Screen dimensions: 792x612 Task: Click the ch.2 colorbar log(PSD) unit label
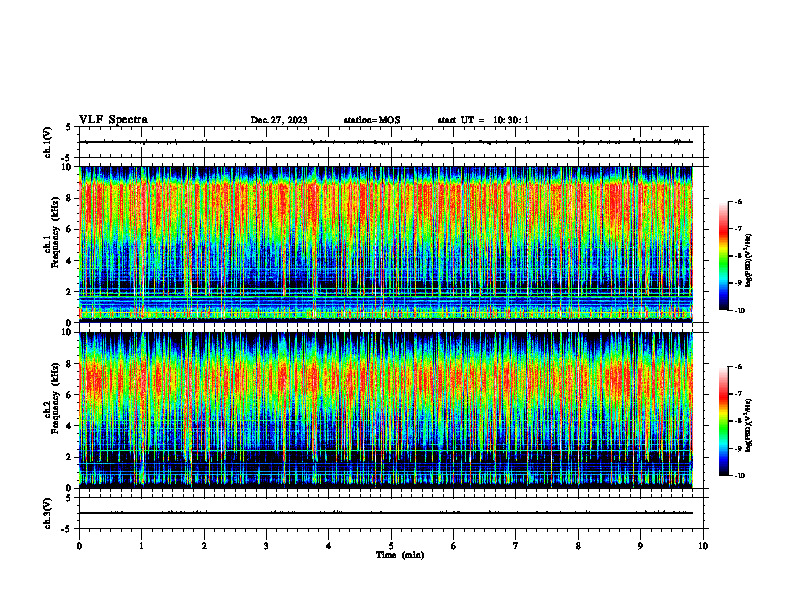pyautogui.click(x=749, y=426)
